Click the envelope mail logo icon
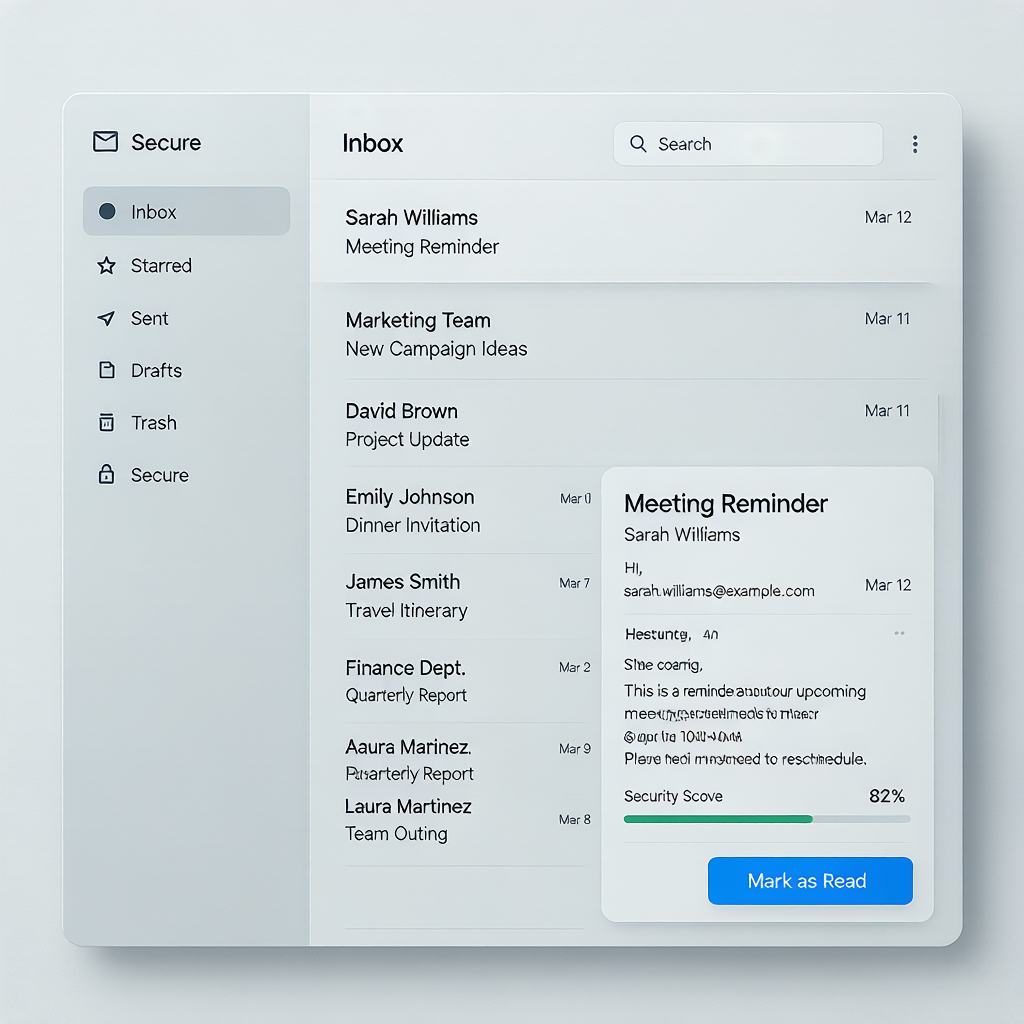Screen dimensions: 1024x1024 (105, 142)
